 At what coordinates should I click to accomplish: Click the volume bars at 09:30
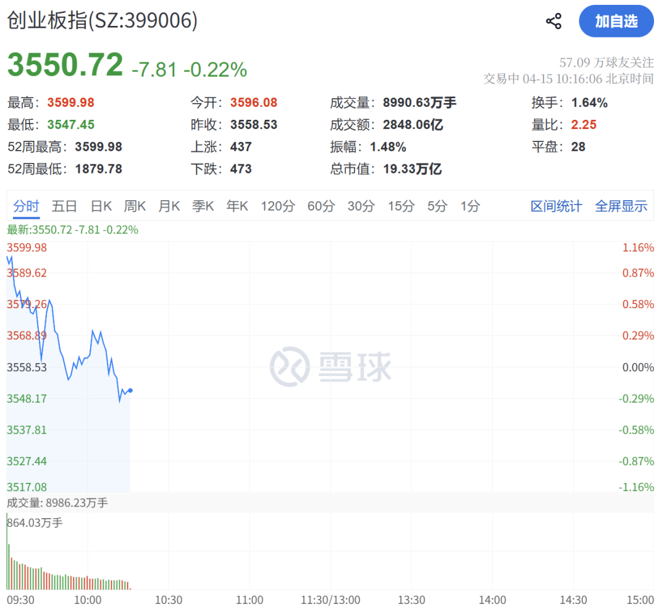[x=8, y=563]
